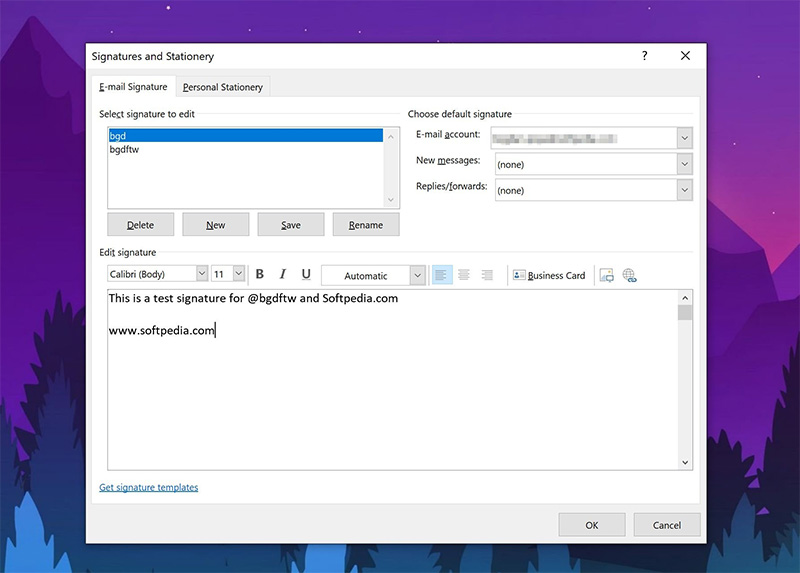Expand the font size 11 dropdown
Viewport: 800px width, 573px height.
click(239, 274)
